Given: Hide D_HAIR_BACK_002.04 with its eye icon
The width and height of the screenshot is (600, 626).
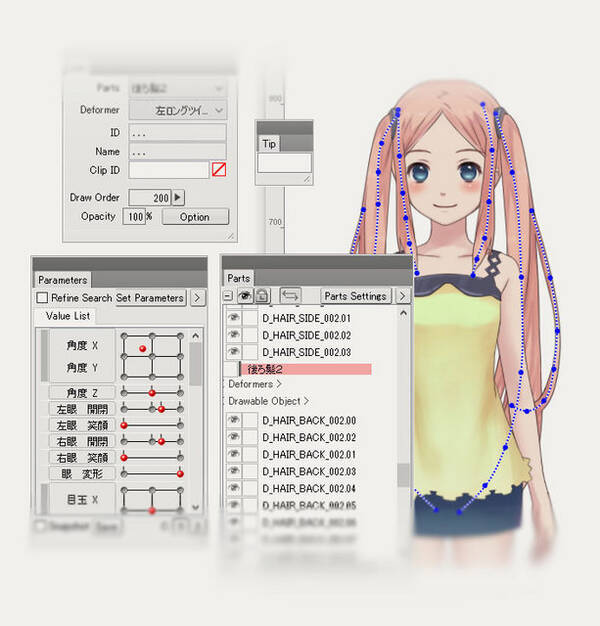Looking at the screenshot, I should click(234, 488).
